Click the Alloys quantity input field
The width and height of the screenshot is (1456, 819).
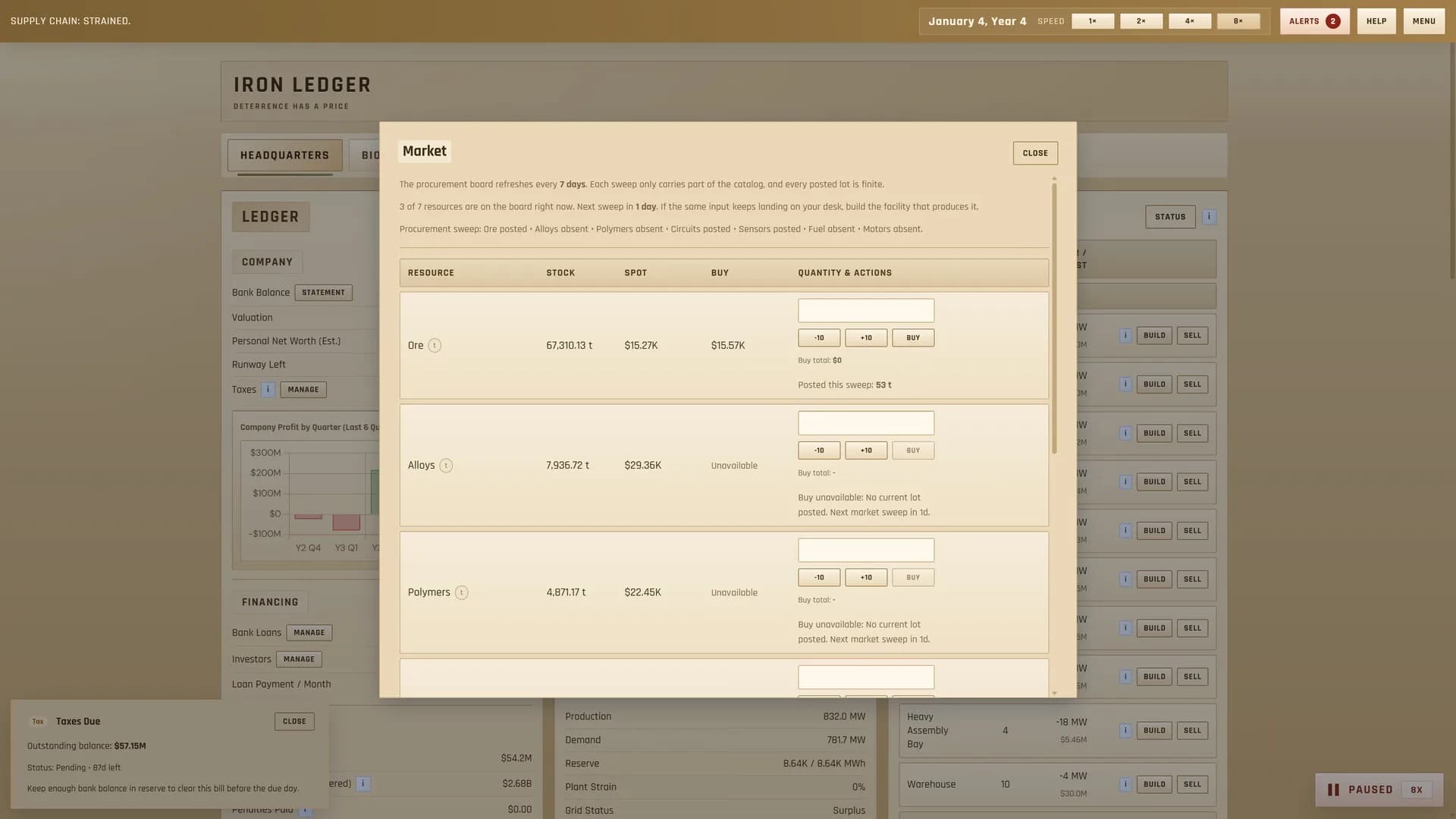coord(866,423)
